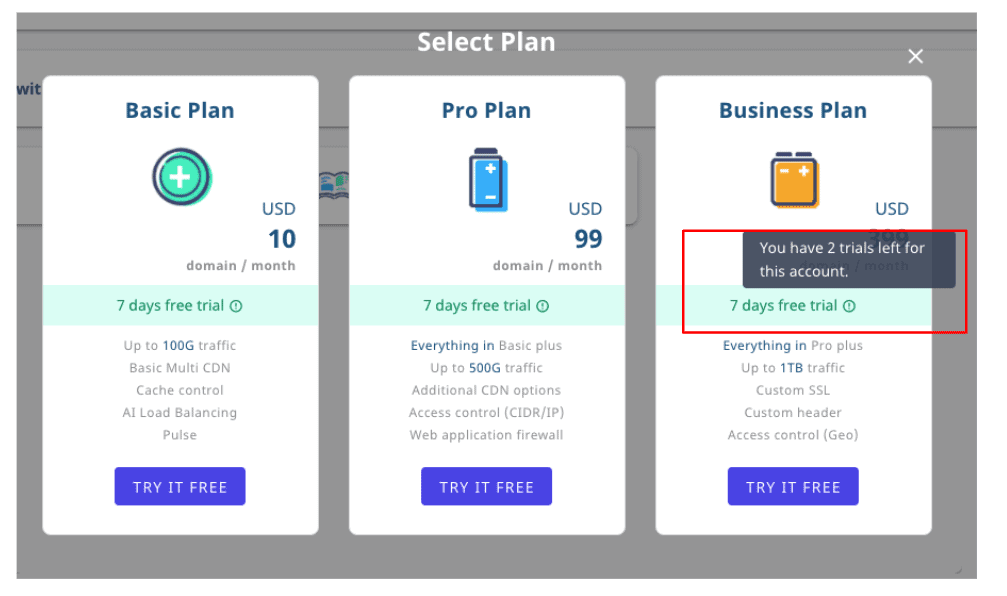The width and height of the screenshot is (1007, 596).
Task: Click the Pro Plan blue battery icon
Action: point(488,180)
